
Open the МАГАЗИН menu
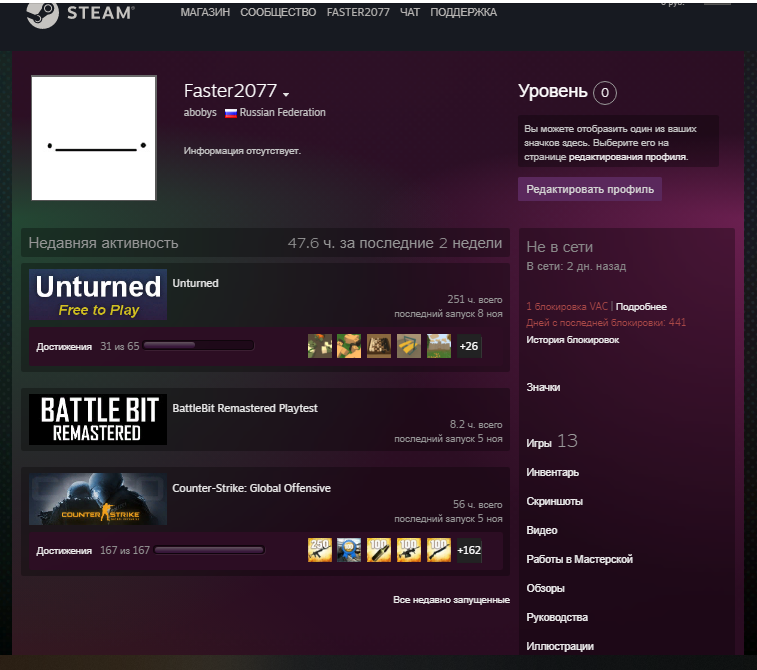[205, 13]
